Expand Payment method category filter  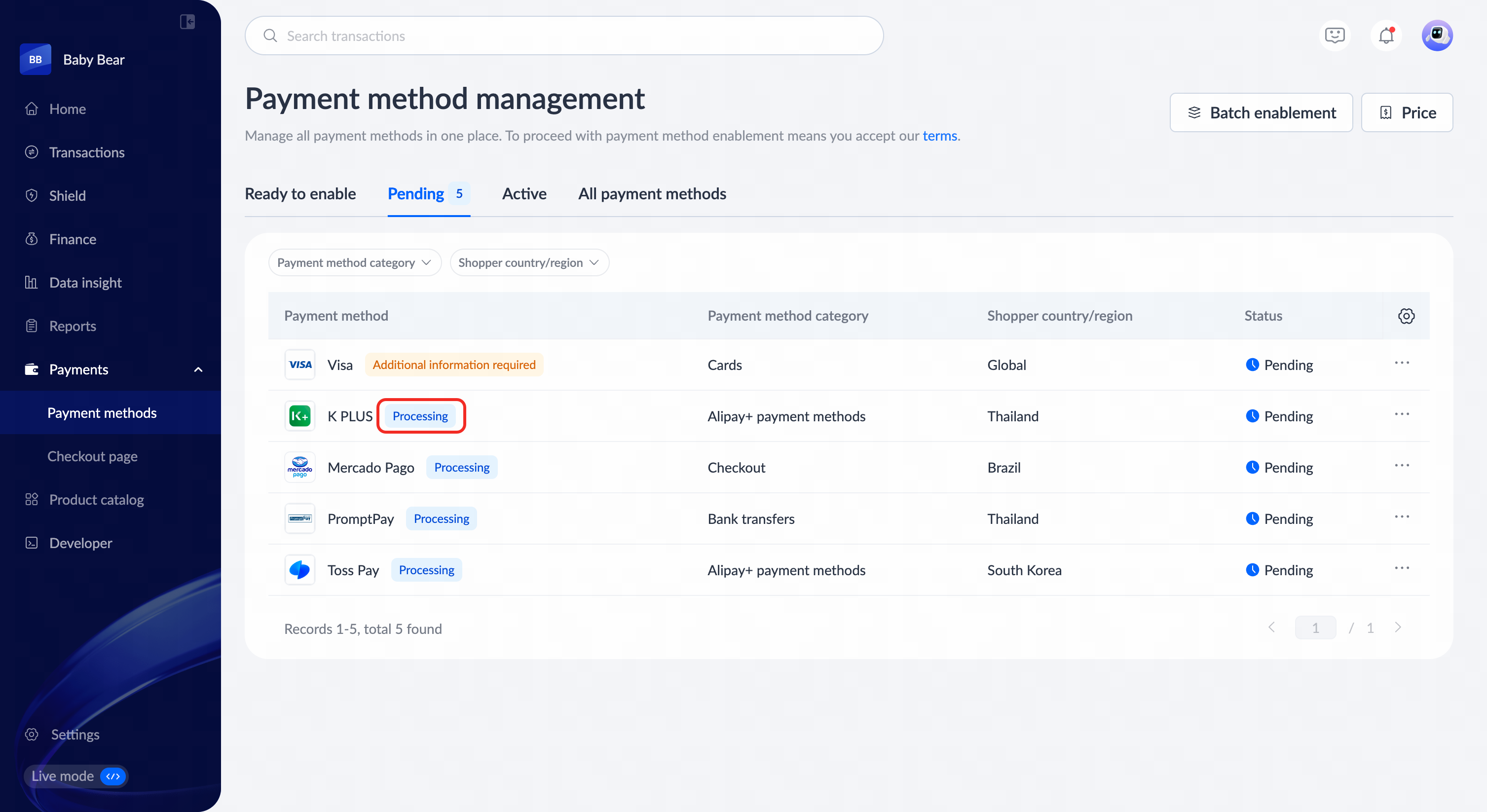[x=354, y=262]
